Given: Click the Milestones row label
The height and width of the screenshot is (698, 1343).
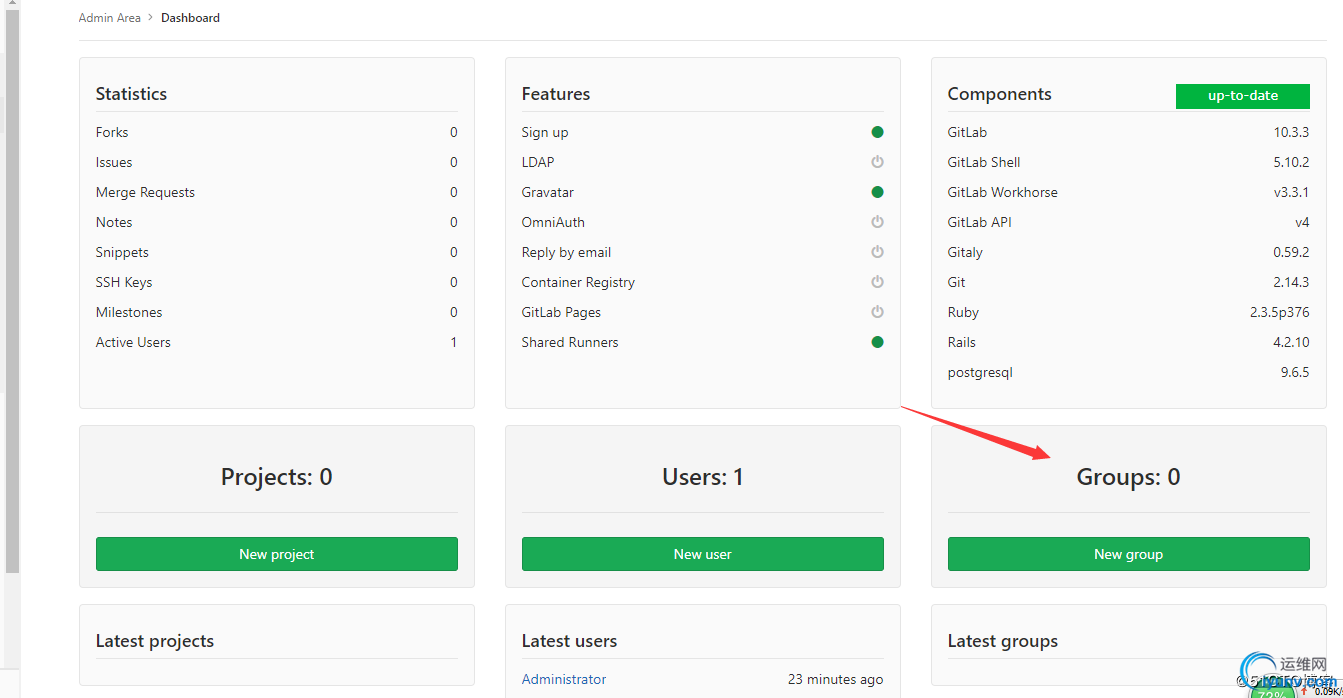Looking at the screenshot, I should [x=129, y=312].
